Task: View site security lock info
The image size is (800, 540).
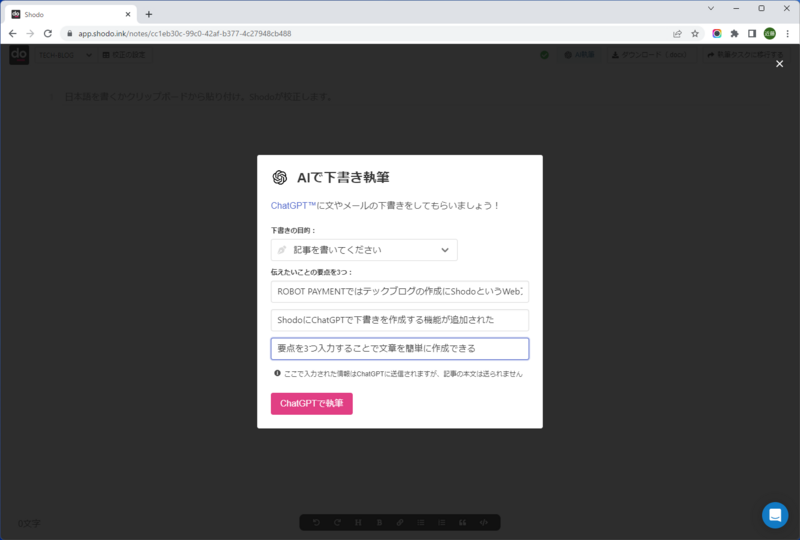Action: click(x=70, y=34)
